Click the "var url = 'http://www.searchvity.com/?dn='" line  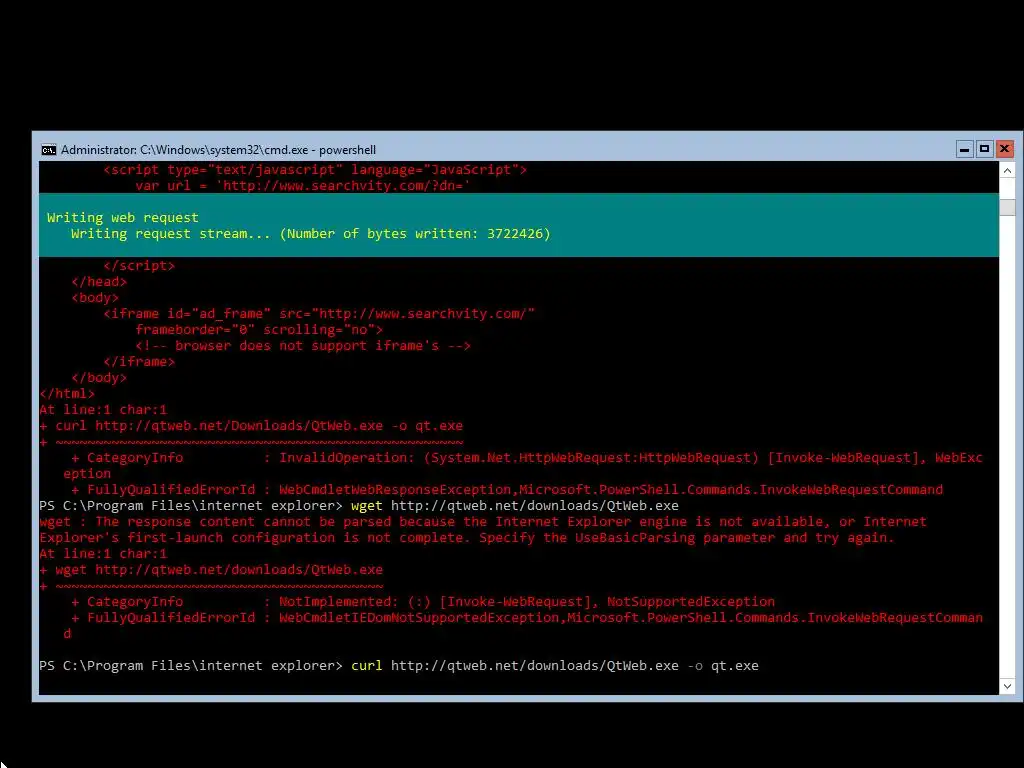[x=302, y=185]
